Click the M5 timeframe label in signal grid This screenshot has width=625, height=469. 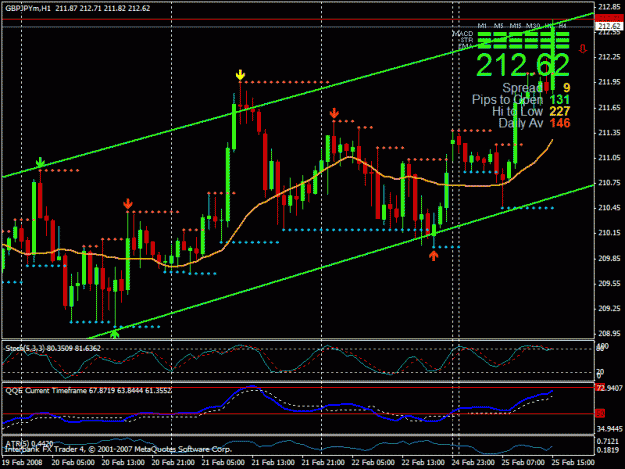click(498, 26)
